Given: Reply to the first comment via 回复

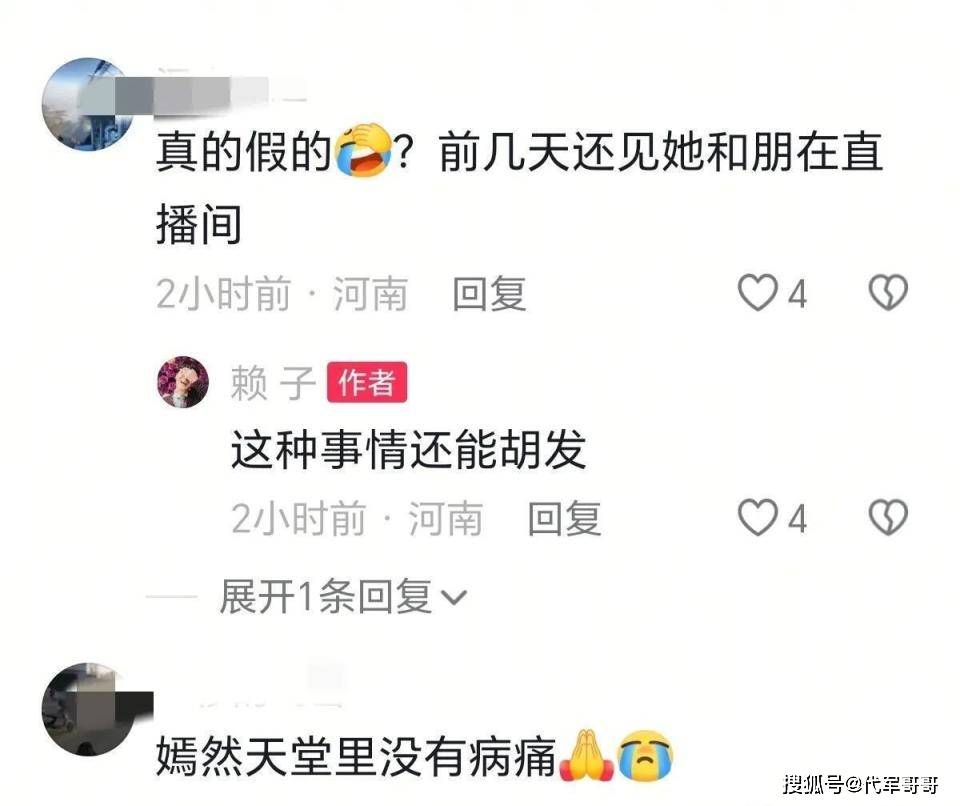Looking at the screenshot, I should point(489,294).
